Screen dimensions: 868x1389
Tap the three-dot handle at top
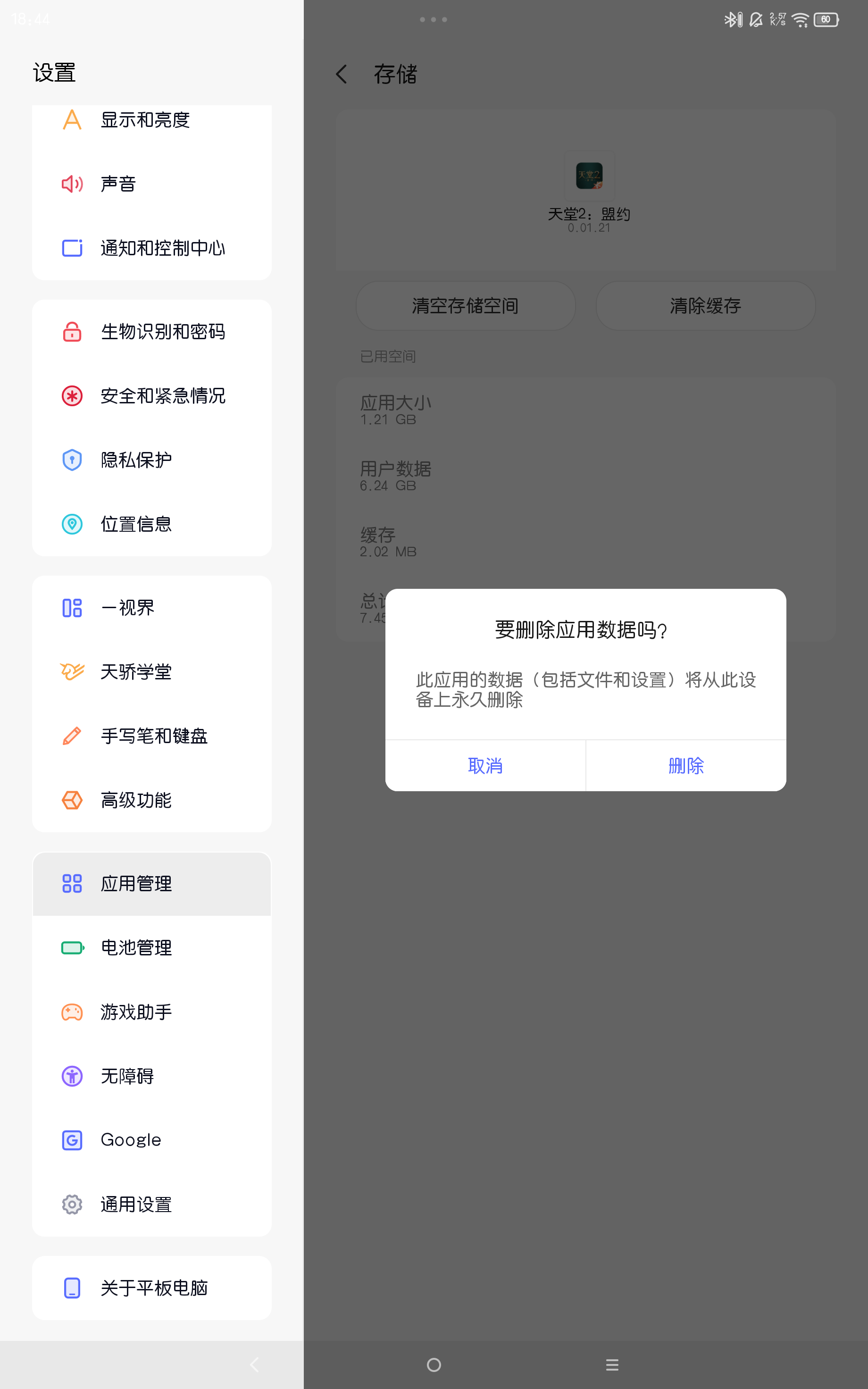[x=434, y=19]
